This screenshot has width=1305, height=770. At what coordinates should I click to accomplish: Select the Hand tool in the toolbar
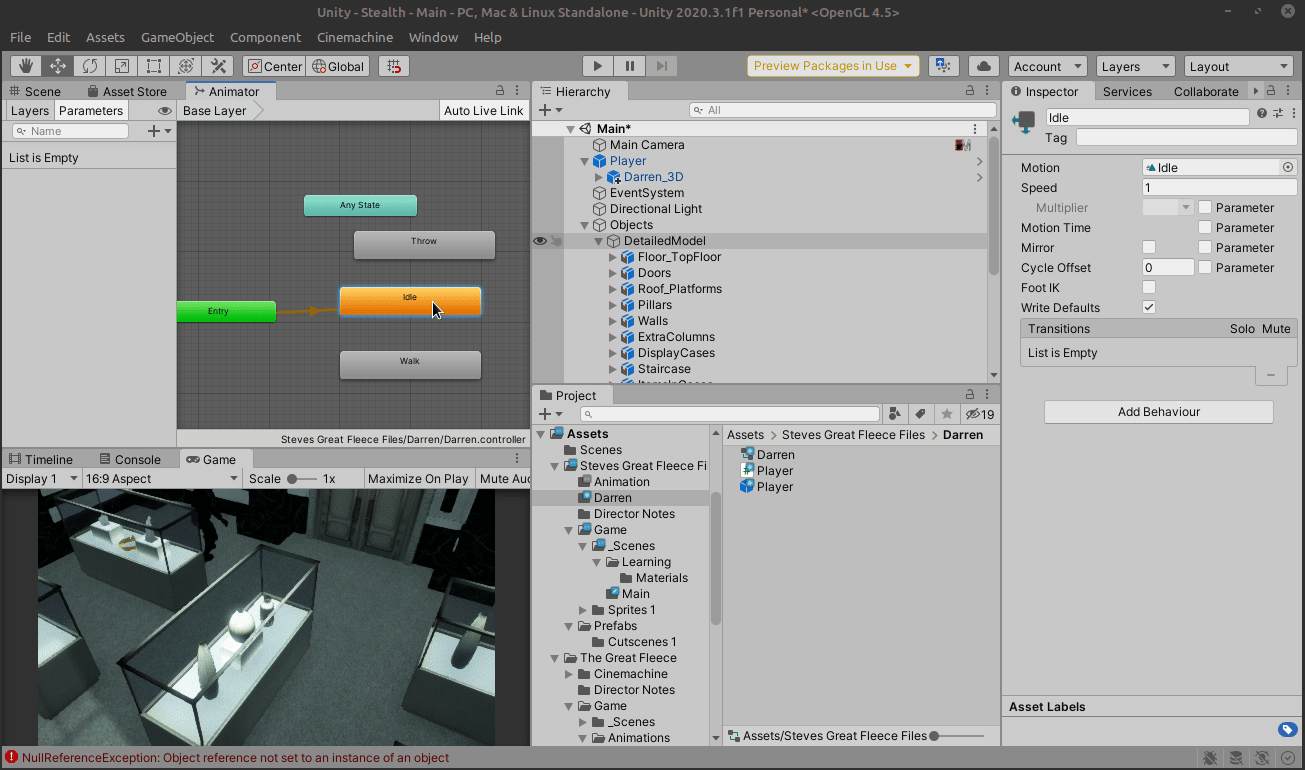point(26,66)
